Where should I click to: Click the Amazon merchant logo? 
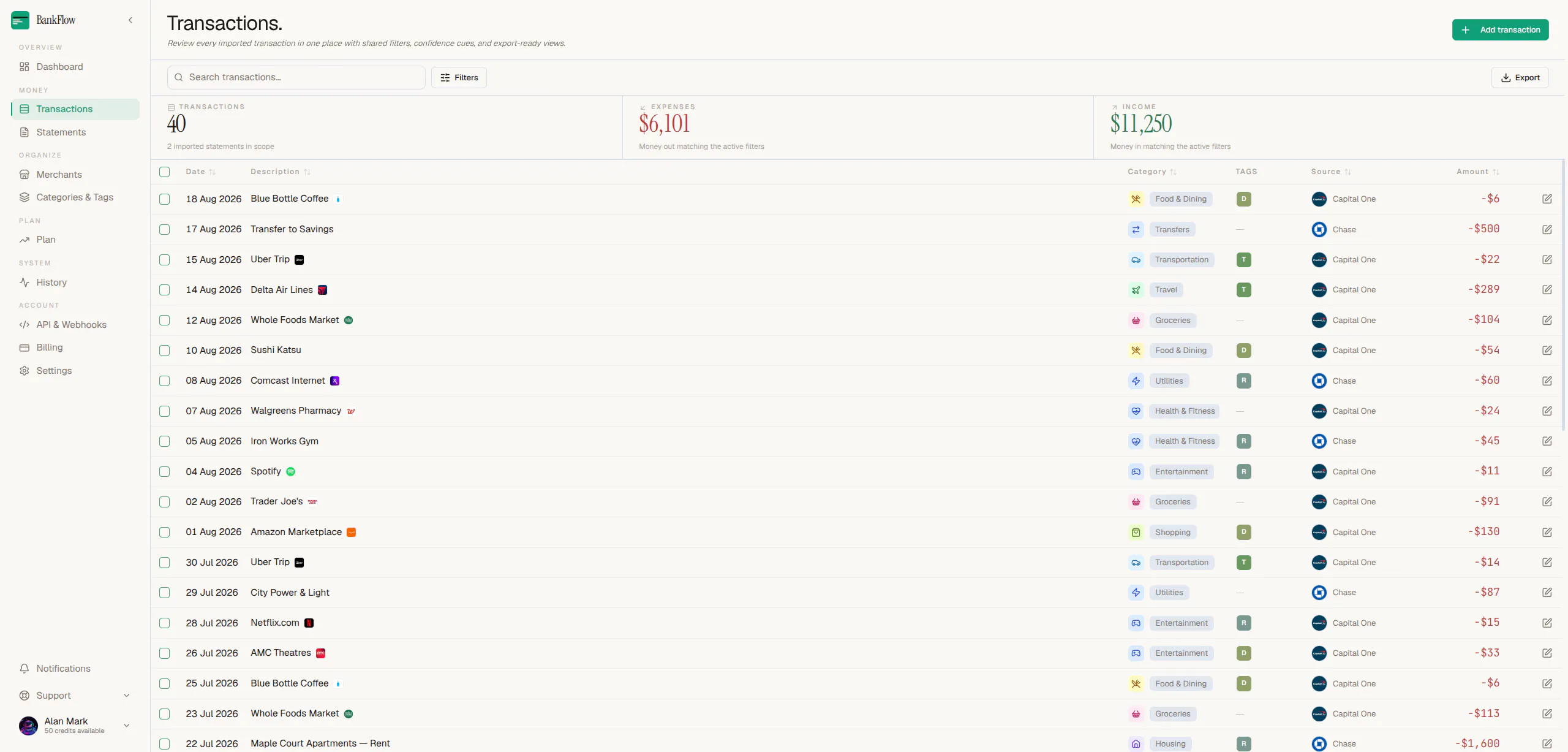352,532
